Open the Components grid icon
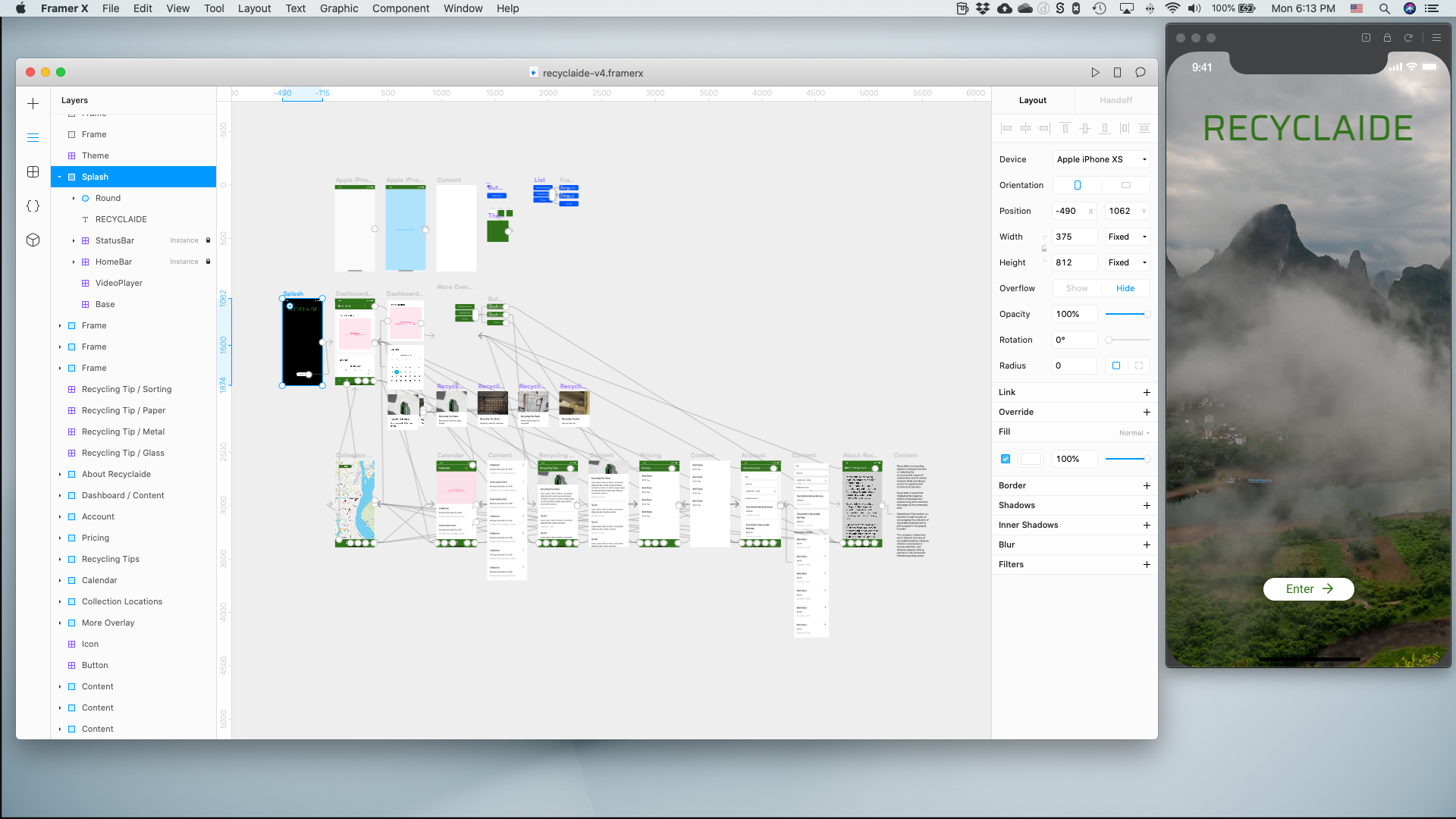 coord(33,172)
